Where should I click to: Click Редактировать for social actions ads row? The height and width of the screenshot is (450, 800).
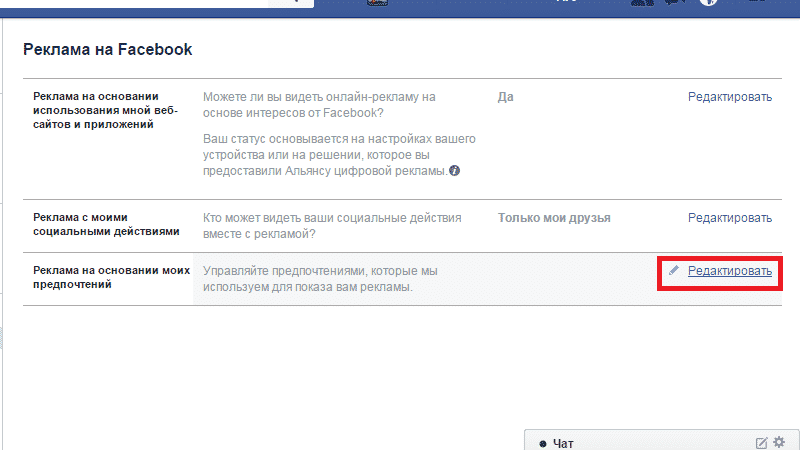tap(730, 218)
